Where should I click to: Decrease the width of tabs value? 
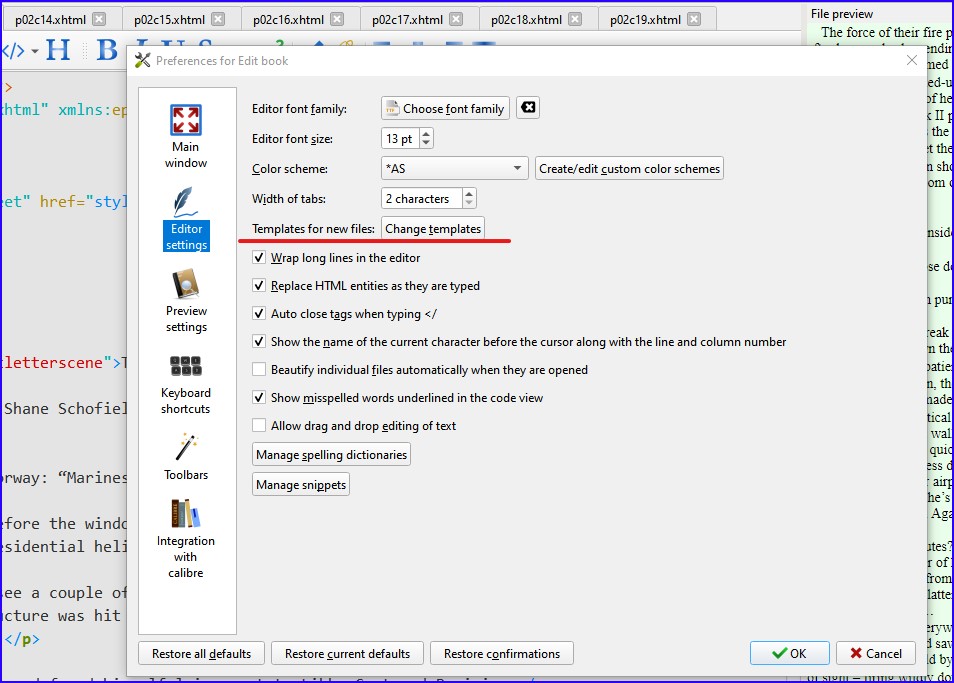(x=468, y=203)
